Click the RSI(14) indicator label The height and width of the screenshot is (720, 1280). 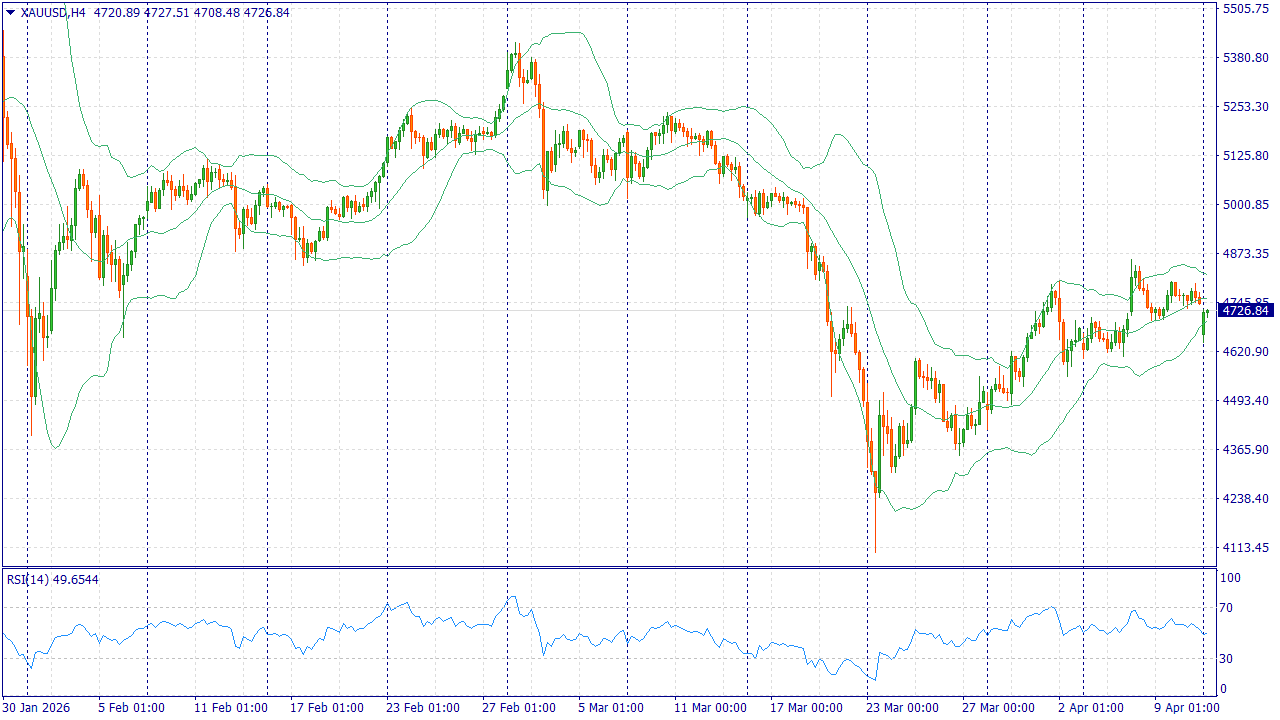(x=53, y=579)
